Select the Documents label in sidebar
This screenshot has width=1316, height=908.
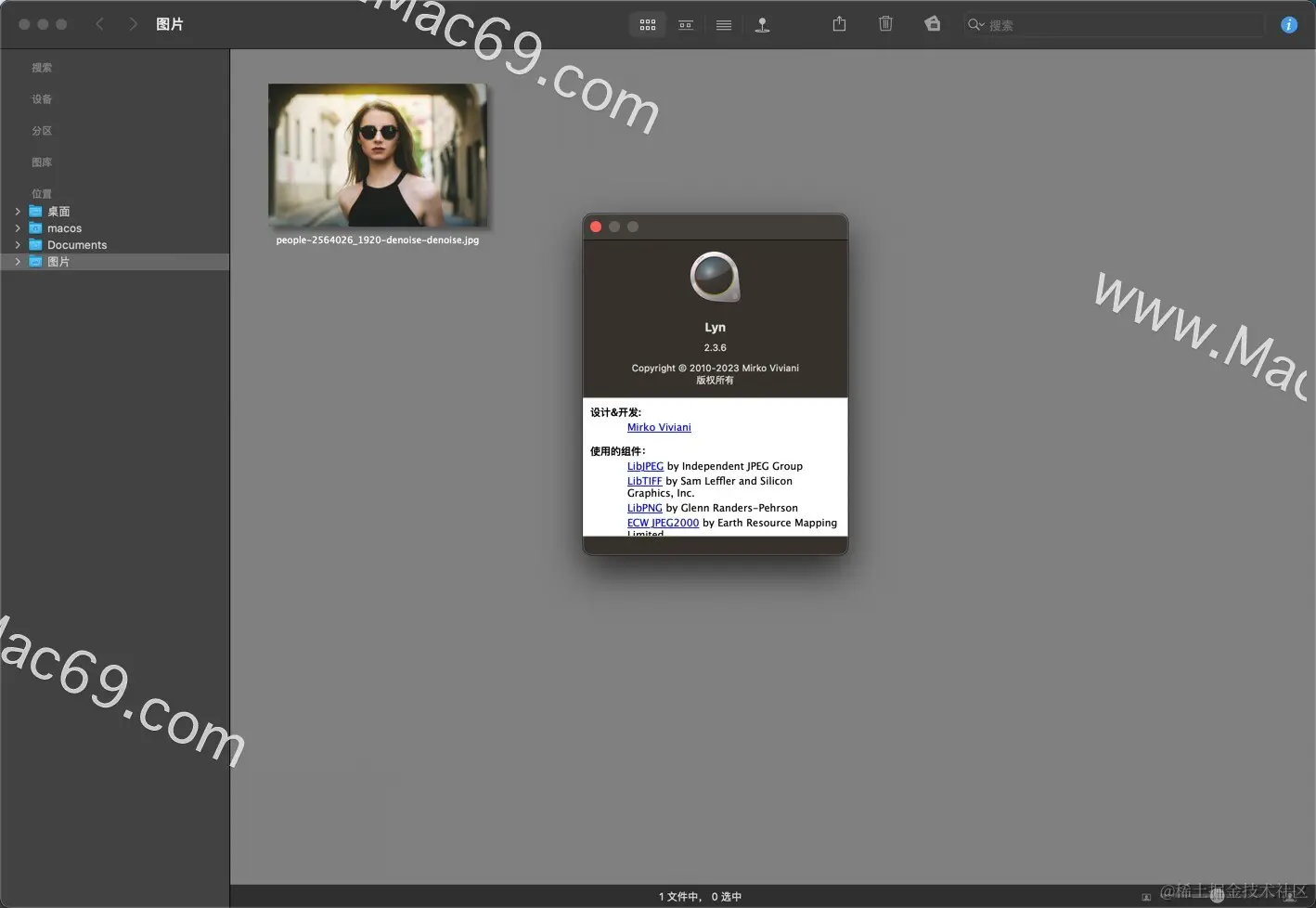click(77, 245)
